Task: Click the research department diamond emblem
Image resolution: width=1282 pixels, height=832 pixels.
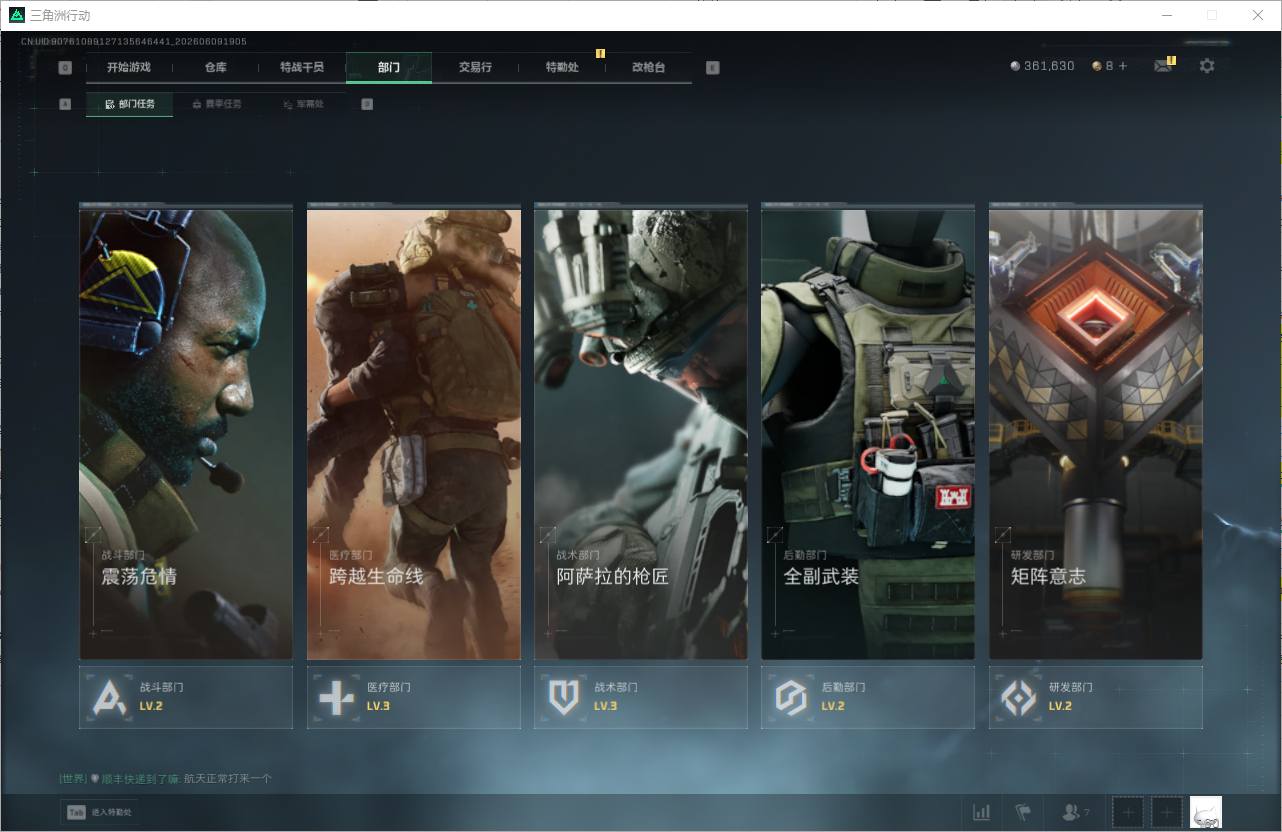Action: tap(1019, 697)
